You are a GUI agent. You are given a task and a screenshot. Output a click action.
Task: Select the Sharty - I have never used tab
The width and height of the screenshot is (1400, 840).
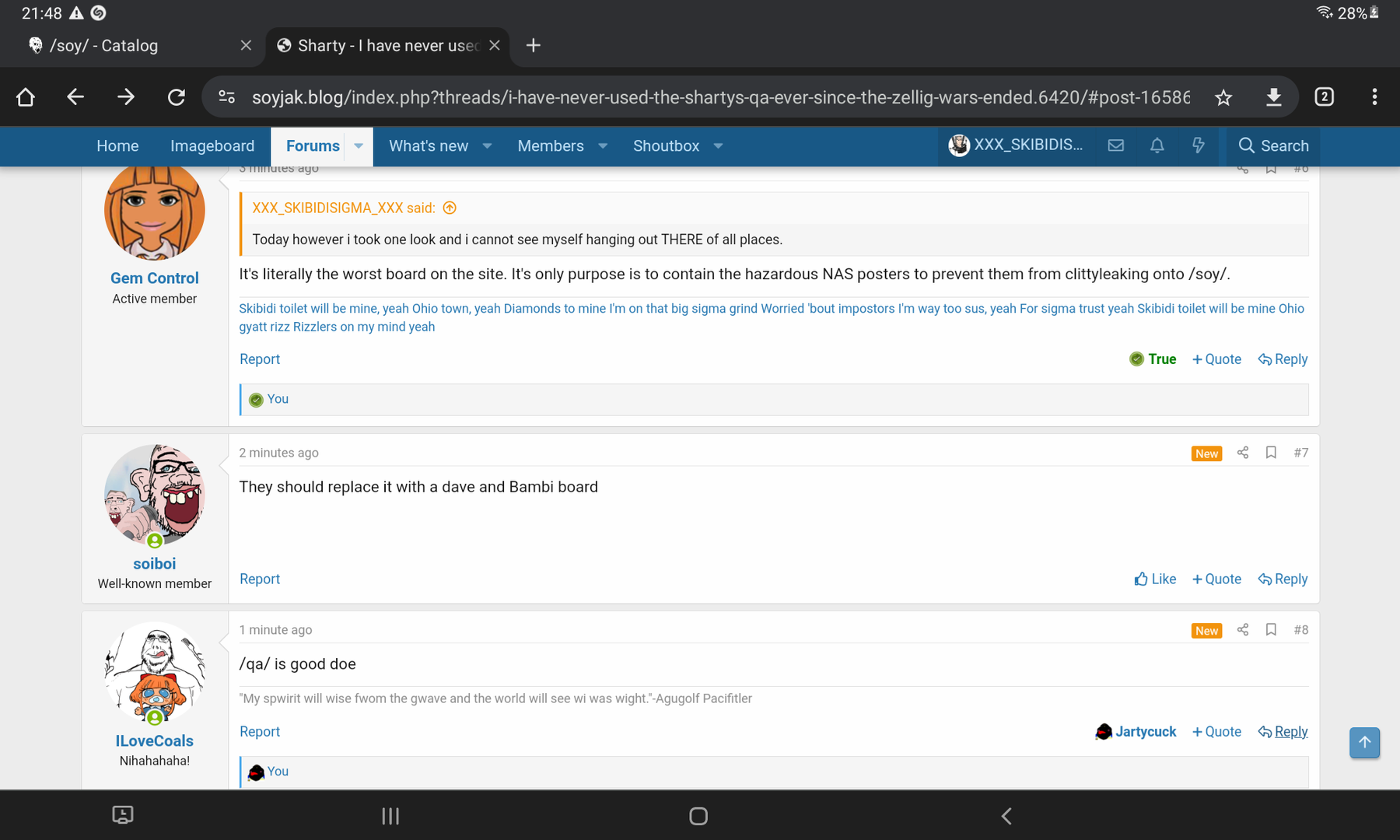[387, 46]
